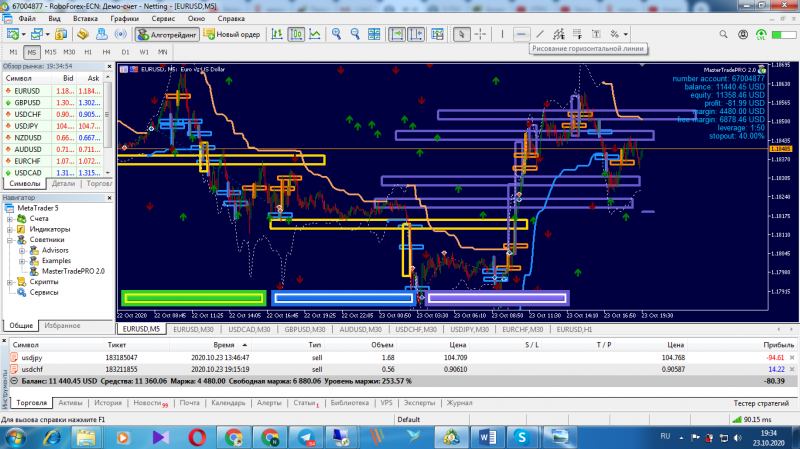Switch to the USDCAD,M30 chart tab

coord(250,329)
